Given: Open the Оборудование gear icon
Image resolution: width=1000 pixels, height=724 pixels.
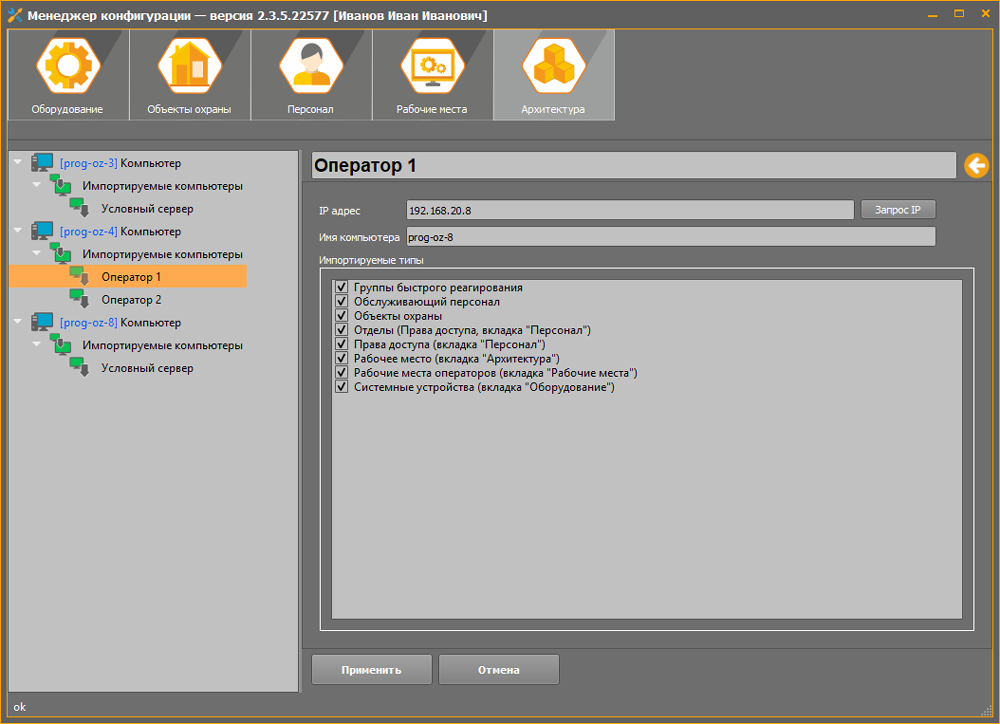Looking at the screenshot, I should [67, 66].
